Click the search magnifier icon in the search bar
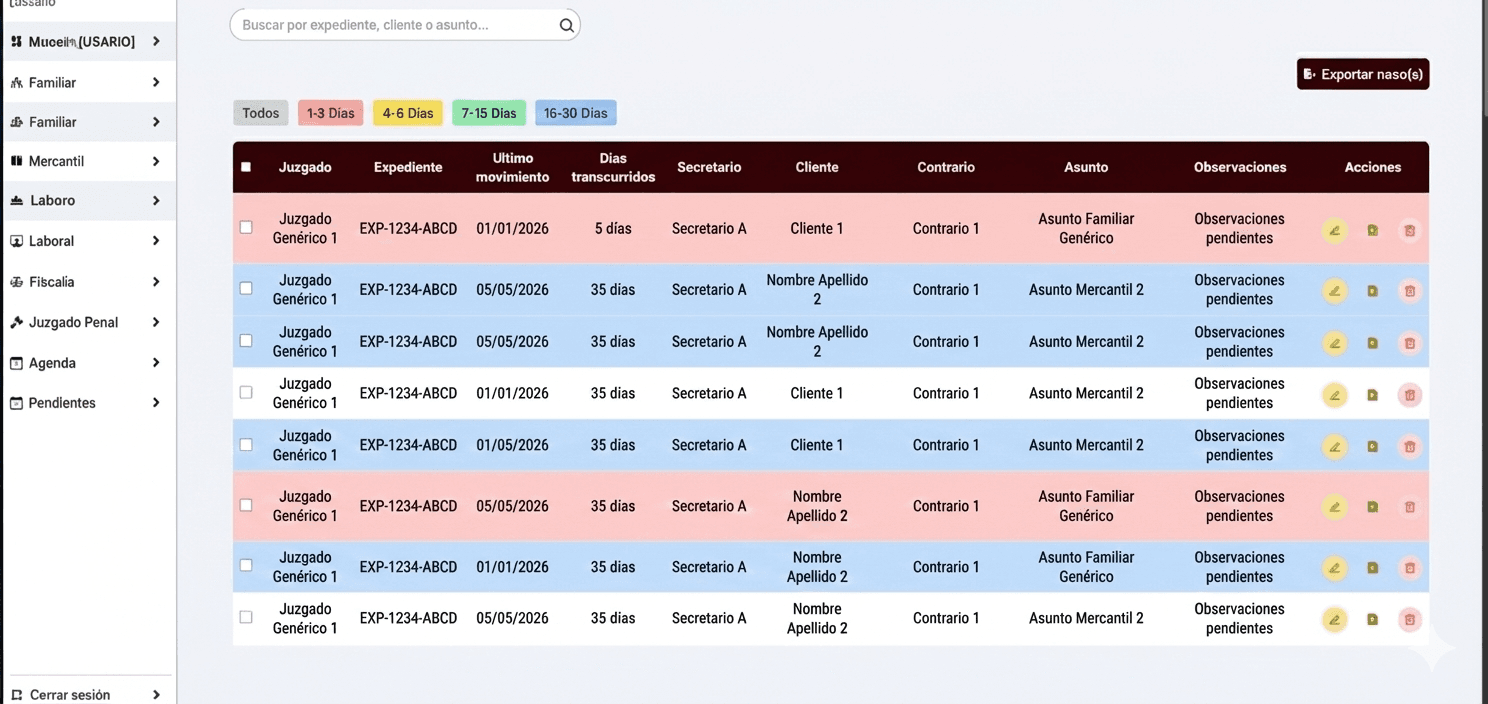This screenshot has width=1488, height=704. [566, 24]
